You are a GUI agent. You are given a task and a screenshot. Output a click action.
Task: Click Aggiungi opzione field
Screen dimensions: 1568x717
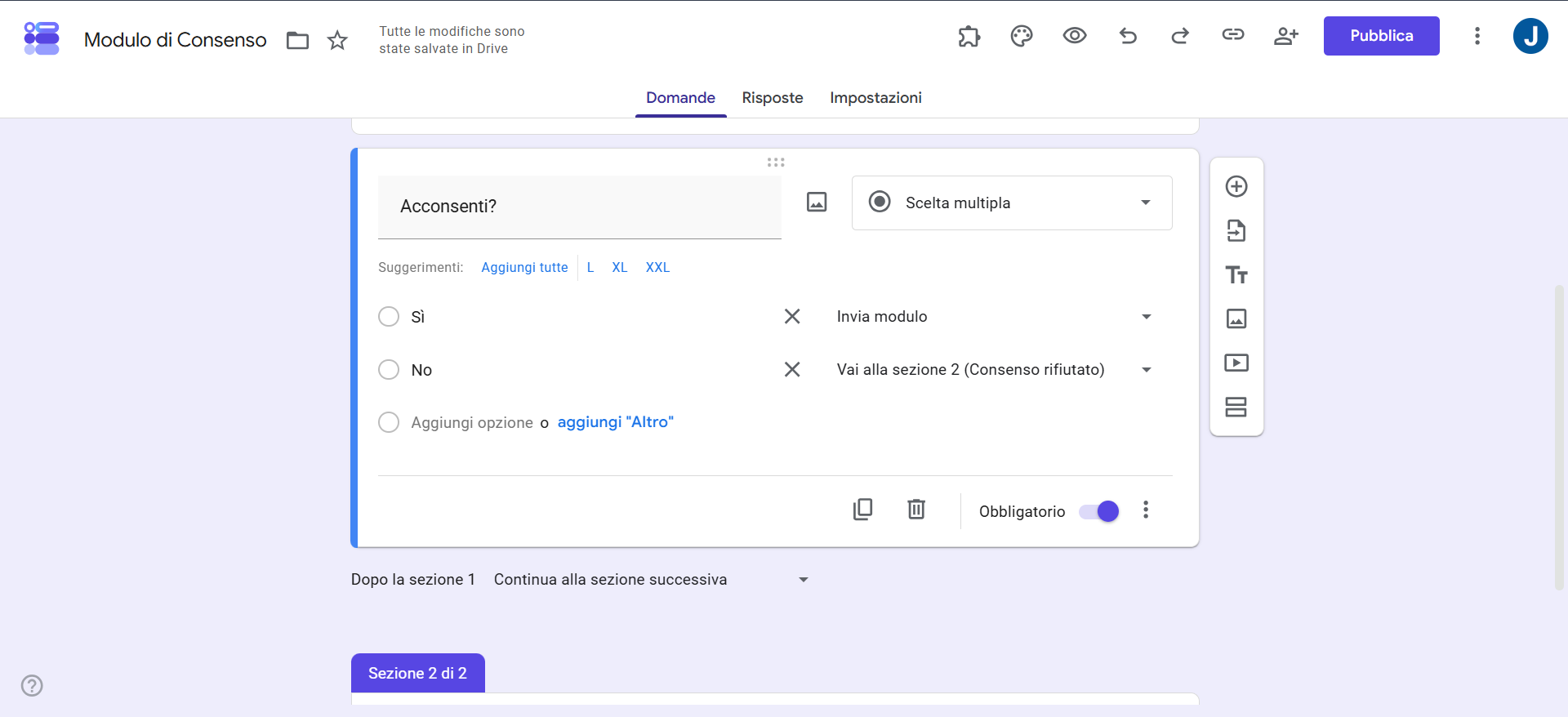point(472,422)
